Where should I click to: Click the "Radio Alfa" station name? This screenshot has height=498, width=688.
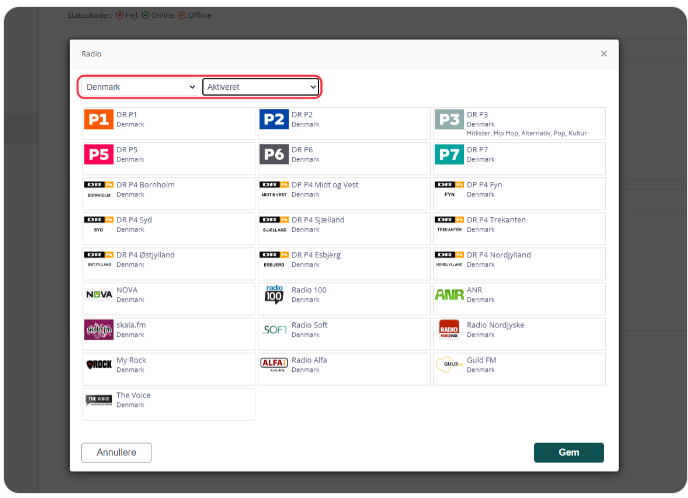(309, 360)
